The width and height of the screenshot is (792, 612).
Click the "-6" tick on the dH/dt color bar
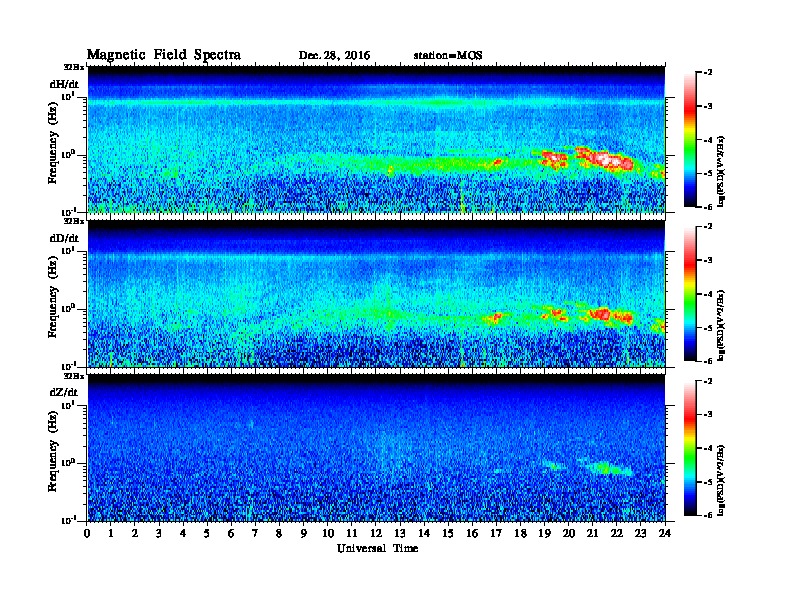pos(708,207)
